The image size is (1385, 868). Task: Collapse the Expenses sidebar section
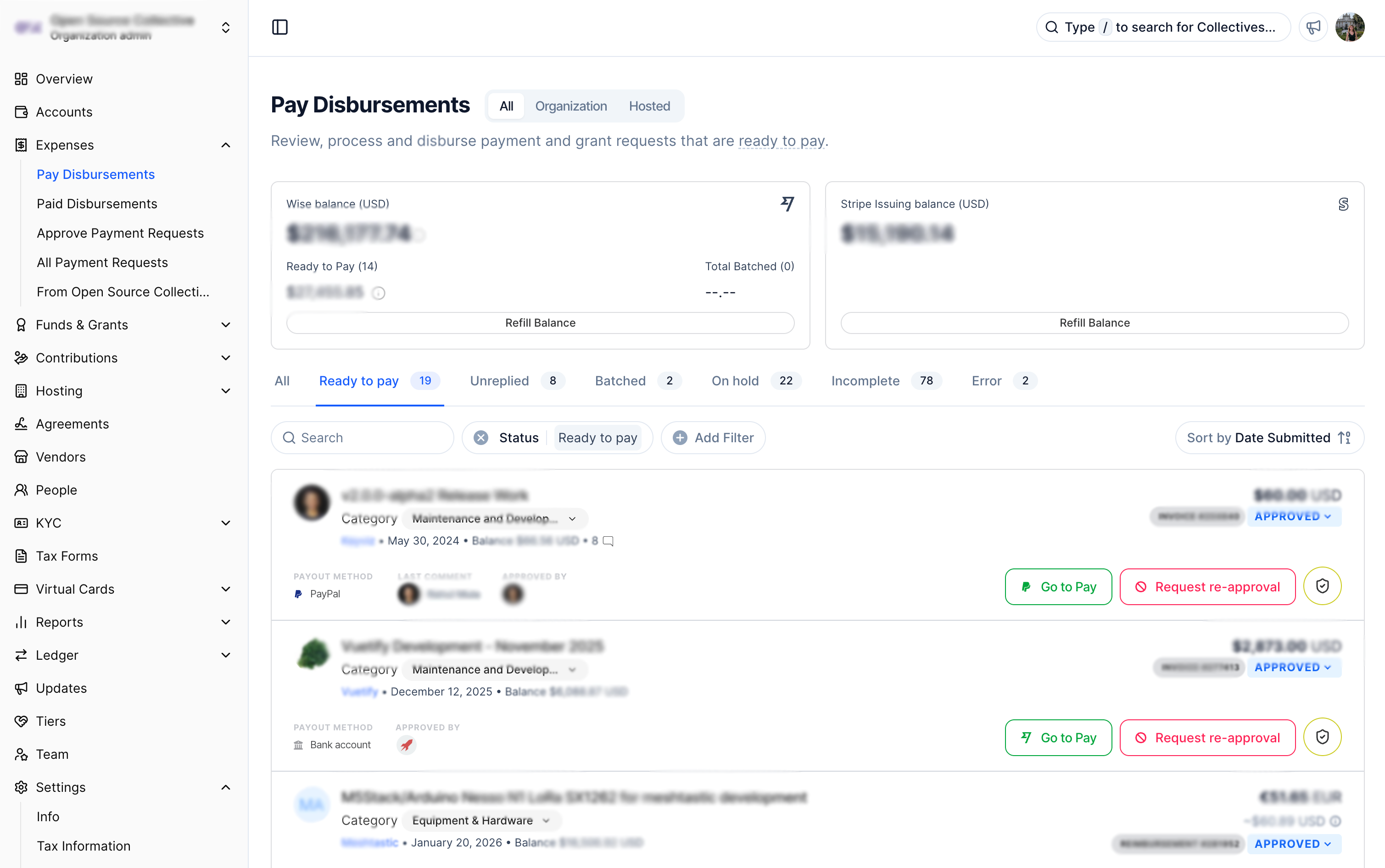(226, 145)
